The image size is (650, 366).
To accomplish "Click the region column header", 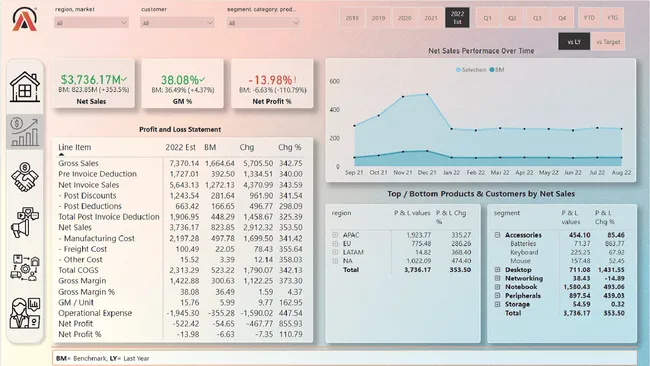I will point(341,213).
